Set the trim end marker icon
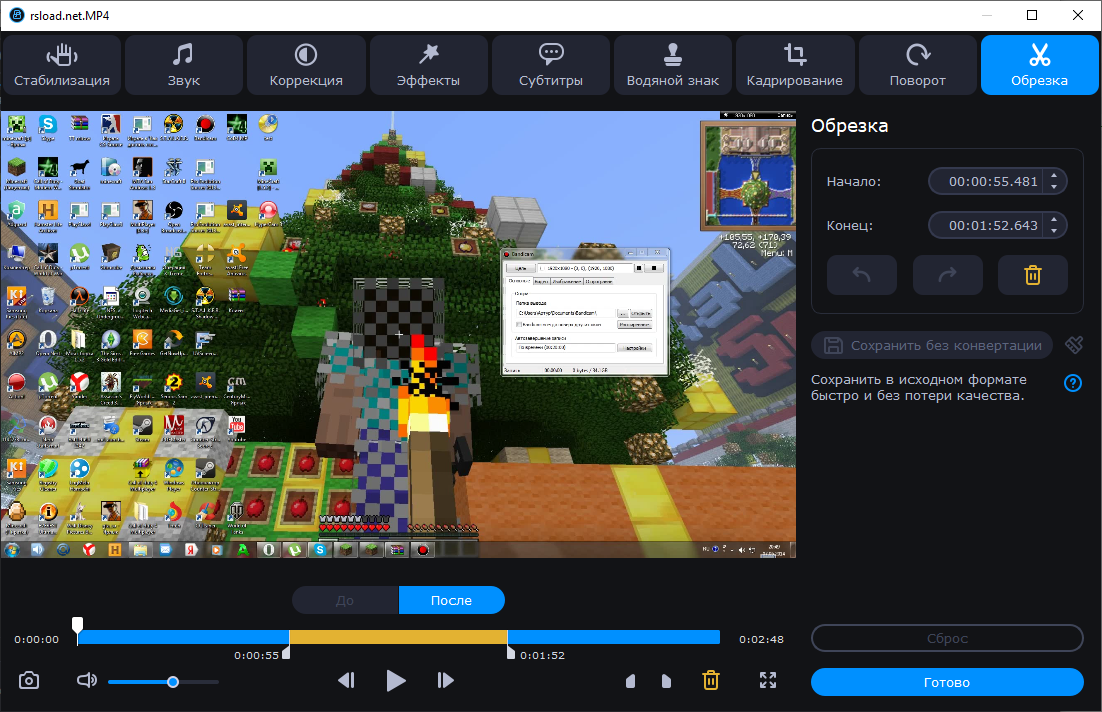This screenshot has width=1102, height=712. (666, 680)
